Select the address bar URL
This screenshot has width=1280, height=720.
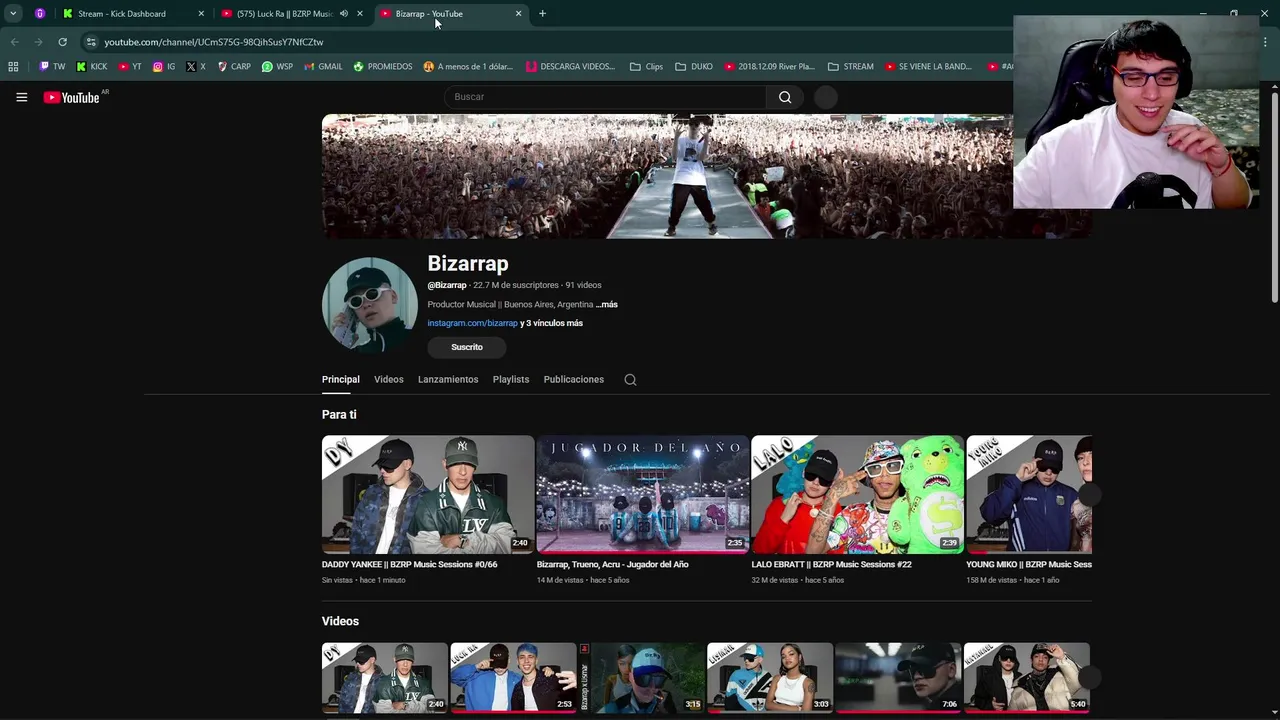214,42
